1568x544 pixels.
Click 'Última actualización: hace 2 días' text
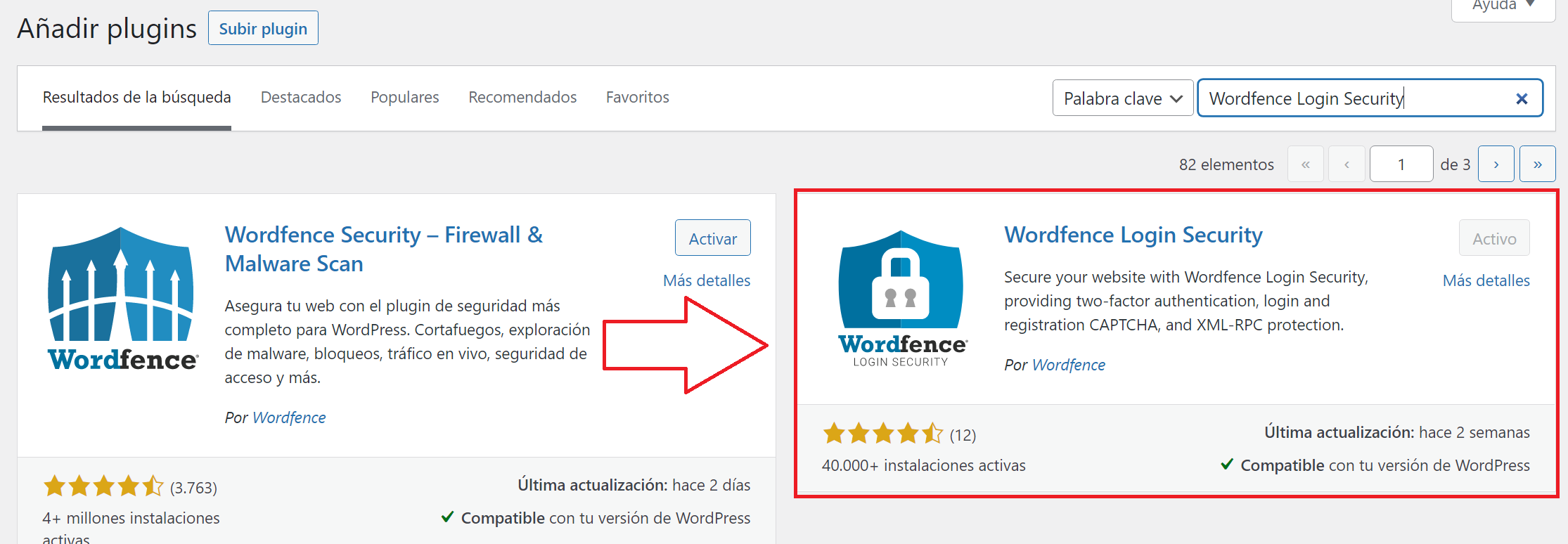pyautogui.click(x=634, y=485)
